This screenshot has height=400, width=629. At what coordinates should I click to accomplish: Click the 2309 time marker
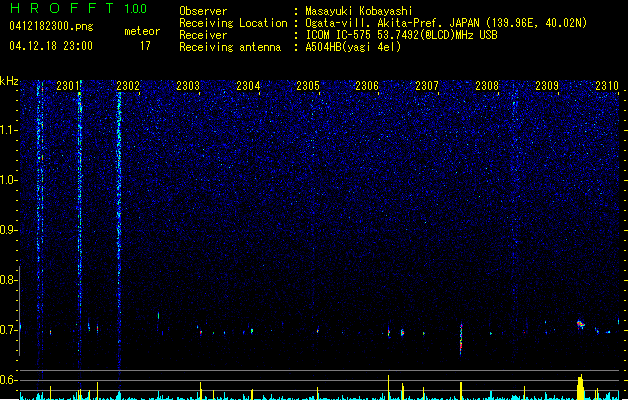coord(547,86)
